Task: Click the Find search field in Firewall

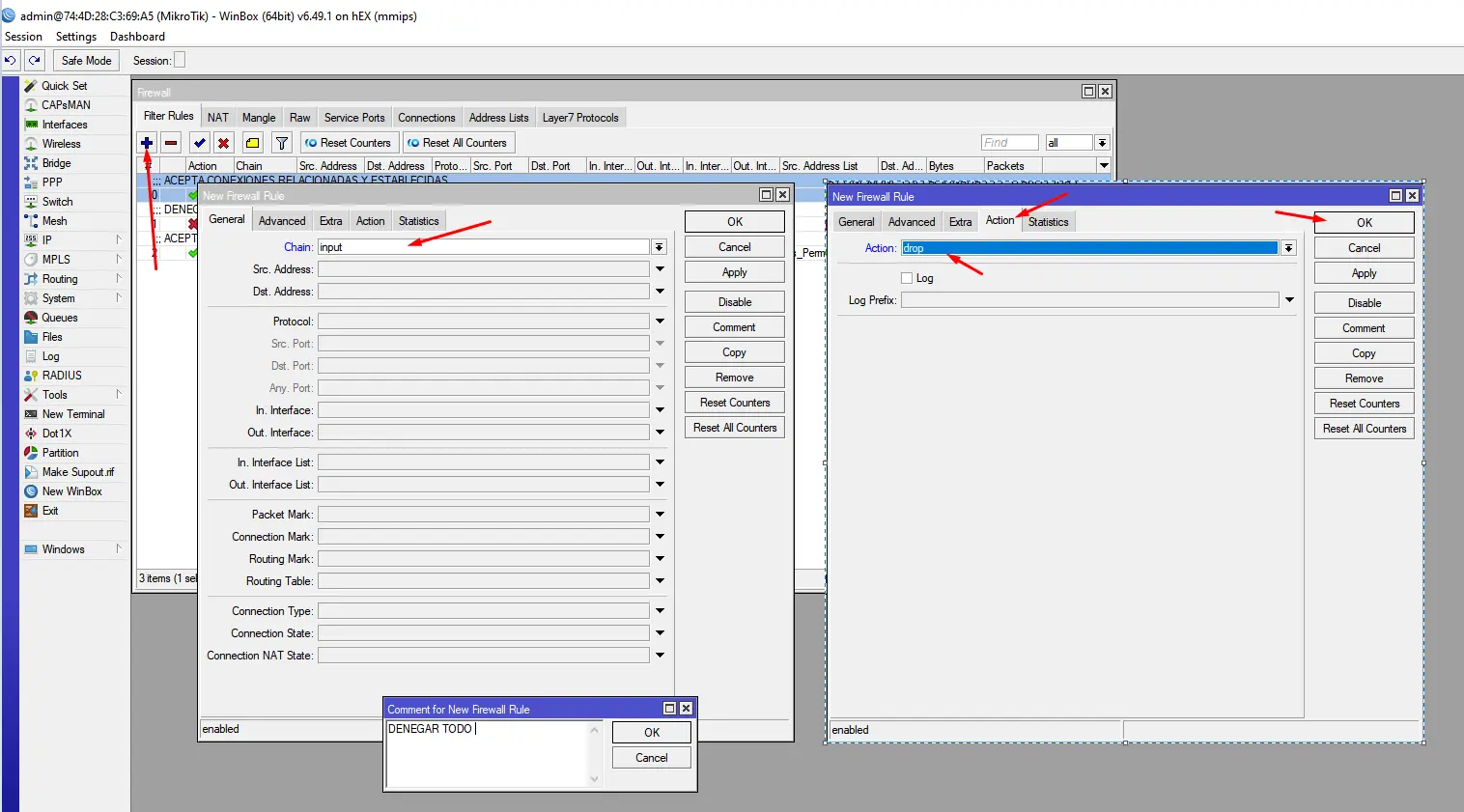Action: click(x=1009, y=143)
